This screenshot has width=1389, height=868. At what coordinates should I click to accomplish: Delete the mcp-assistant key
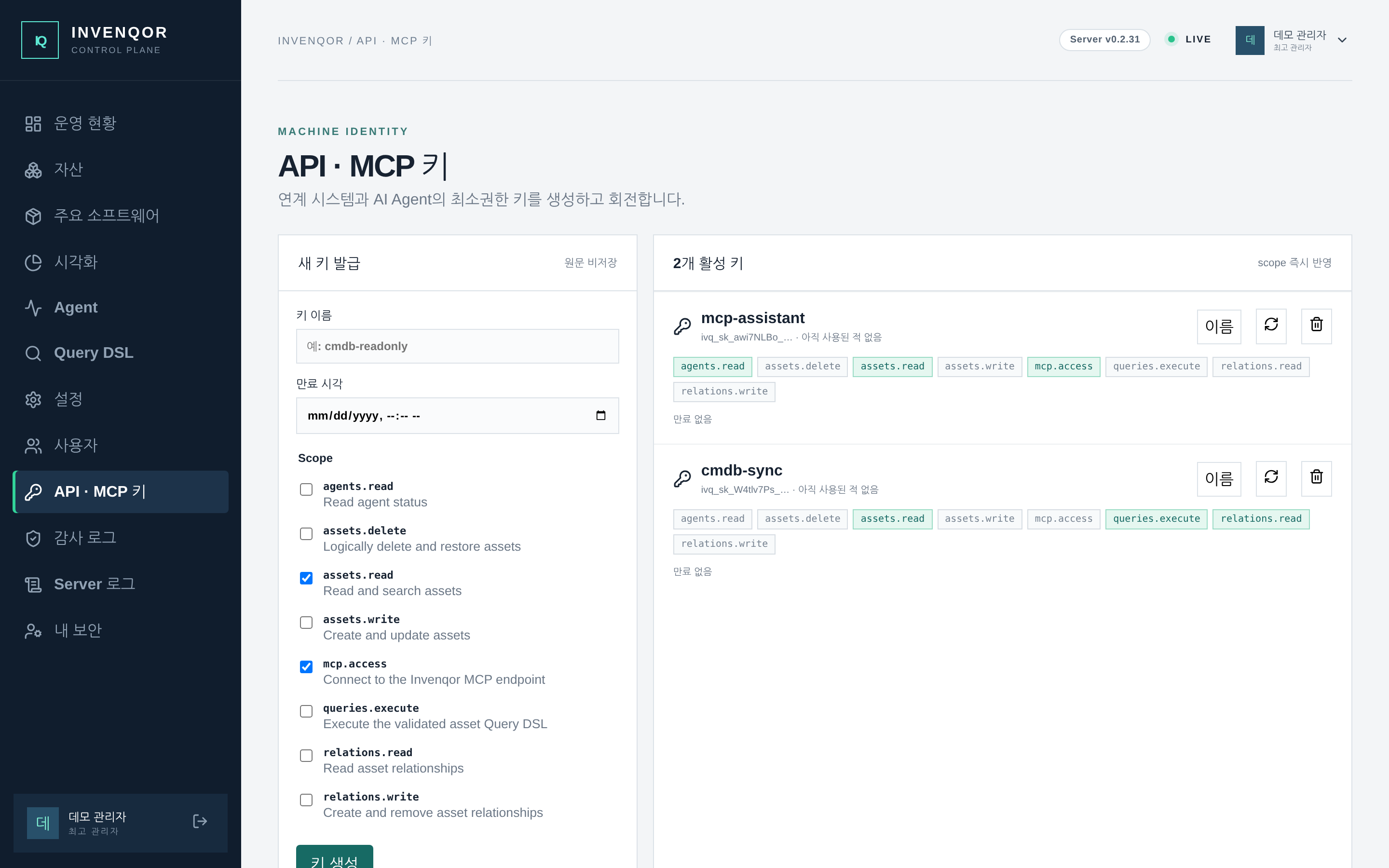click(1316, 326)
